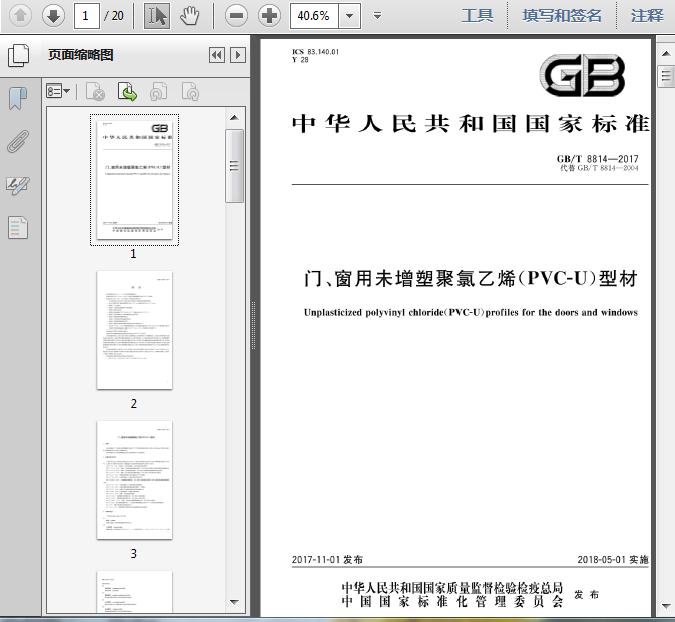Click the 40.6% zoom level field

(314, 16)
